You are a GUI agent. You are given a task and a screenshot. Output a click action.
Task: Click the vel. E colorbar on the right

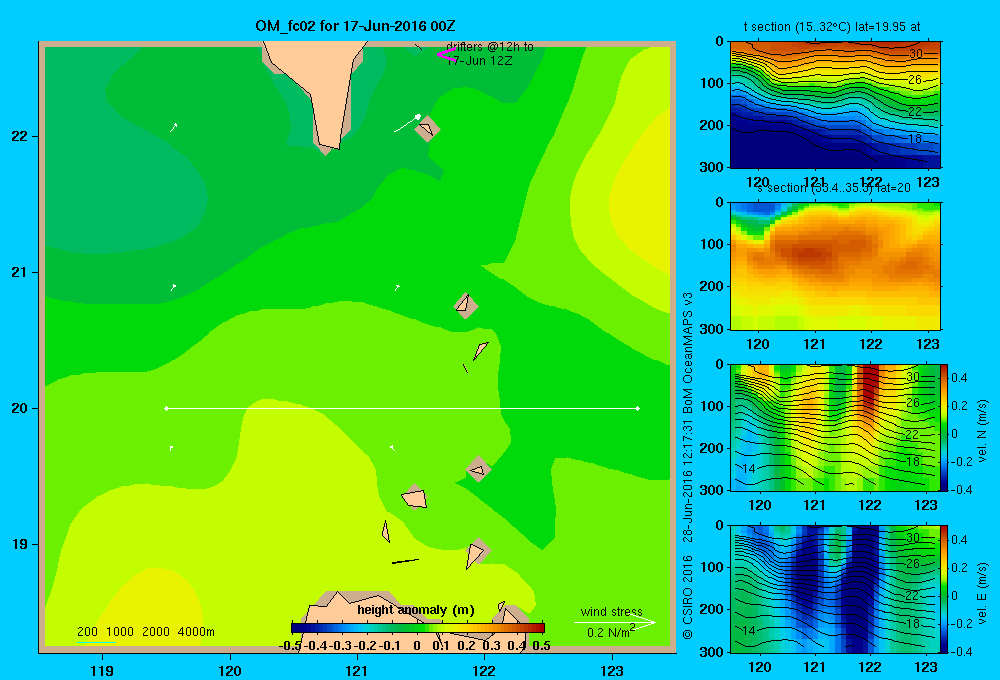pos(945,589)
